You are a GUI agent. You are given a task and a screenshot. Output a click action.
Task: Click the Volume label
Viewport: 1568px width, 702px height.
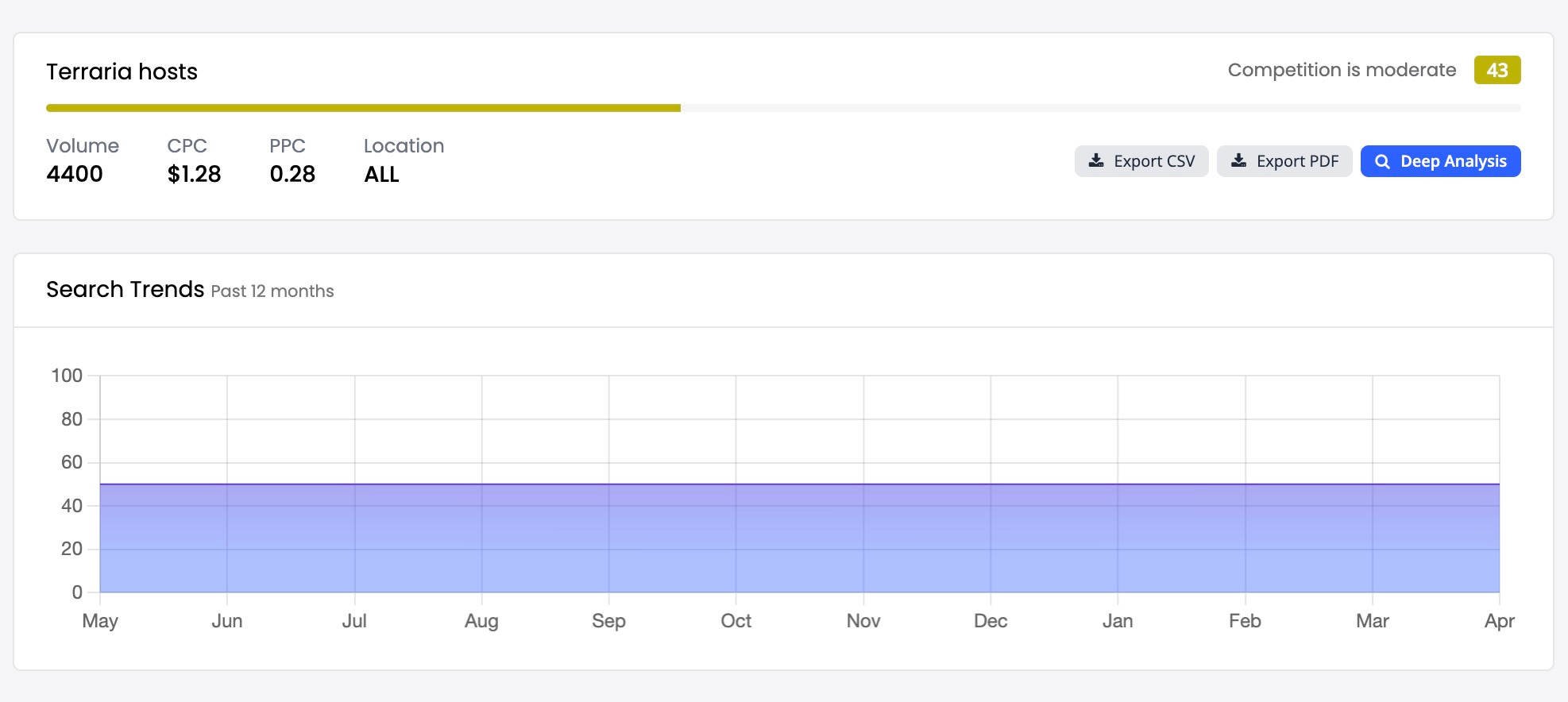click(x=83, y=146)
